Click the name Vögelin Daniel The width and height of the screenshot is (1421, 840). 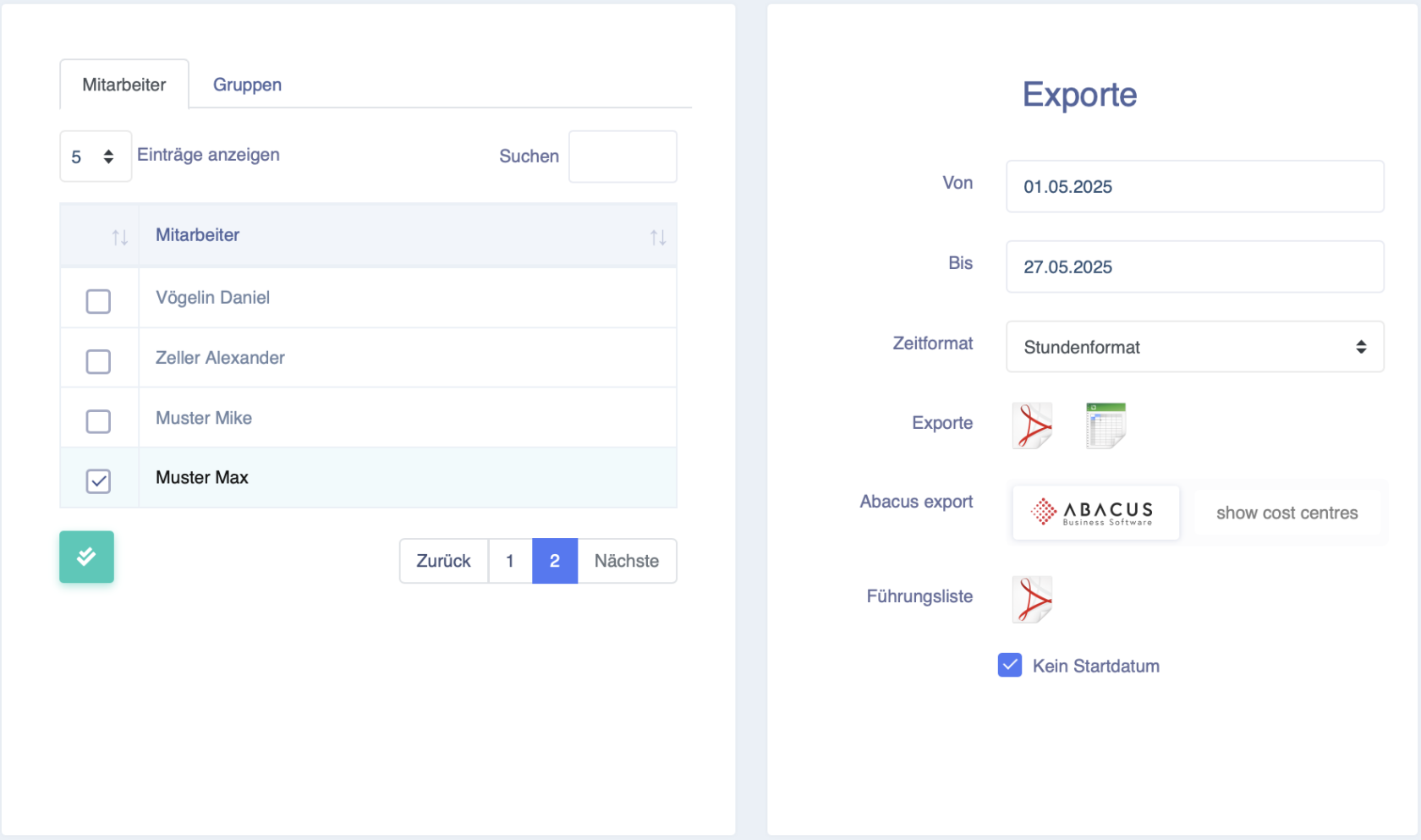212,298
